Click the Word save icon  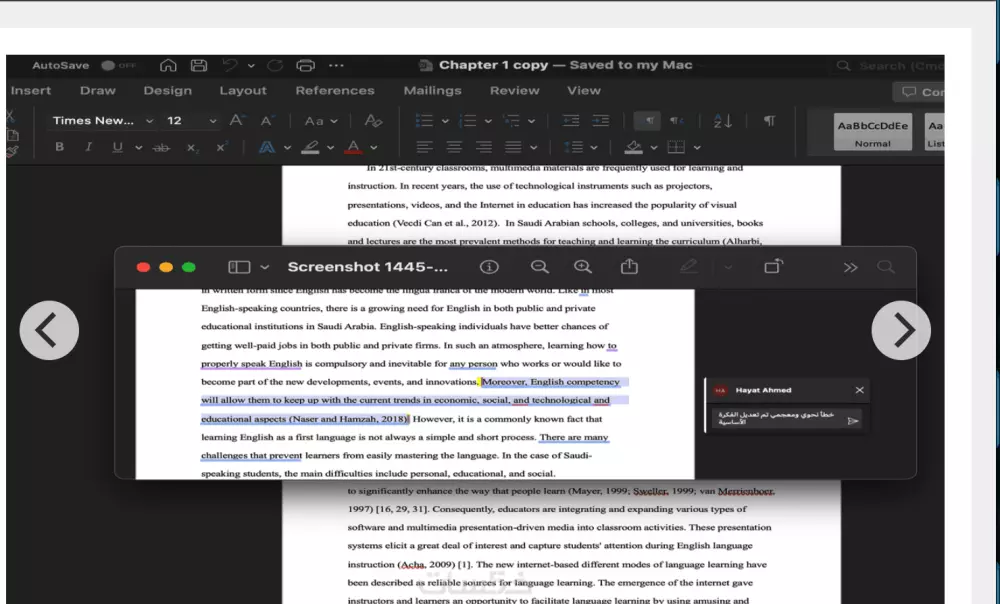pos(199,66)
